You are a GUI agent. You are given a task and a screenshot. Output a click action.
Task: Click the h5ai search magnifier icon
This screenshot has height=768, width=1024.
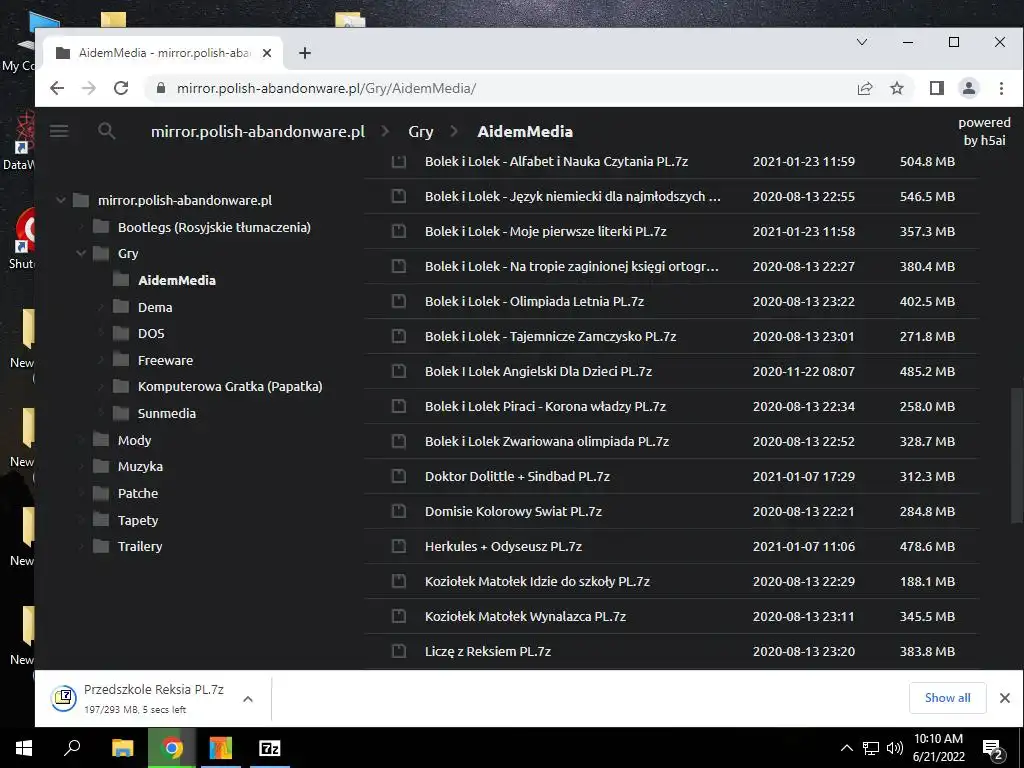pyautogui.click(x=106, y=131)
